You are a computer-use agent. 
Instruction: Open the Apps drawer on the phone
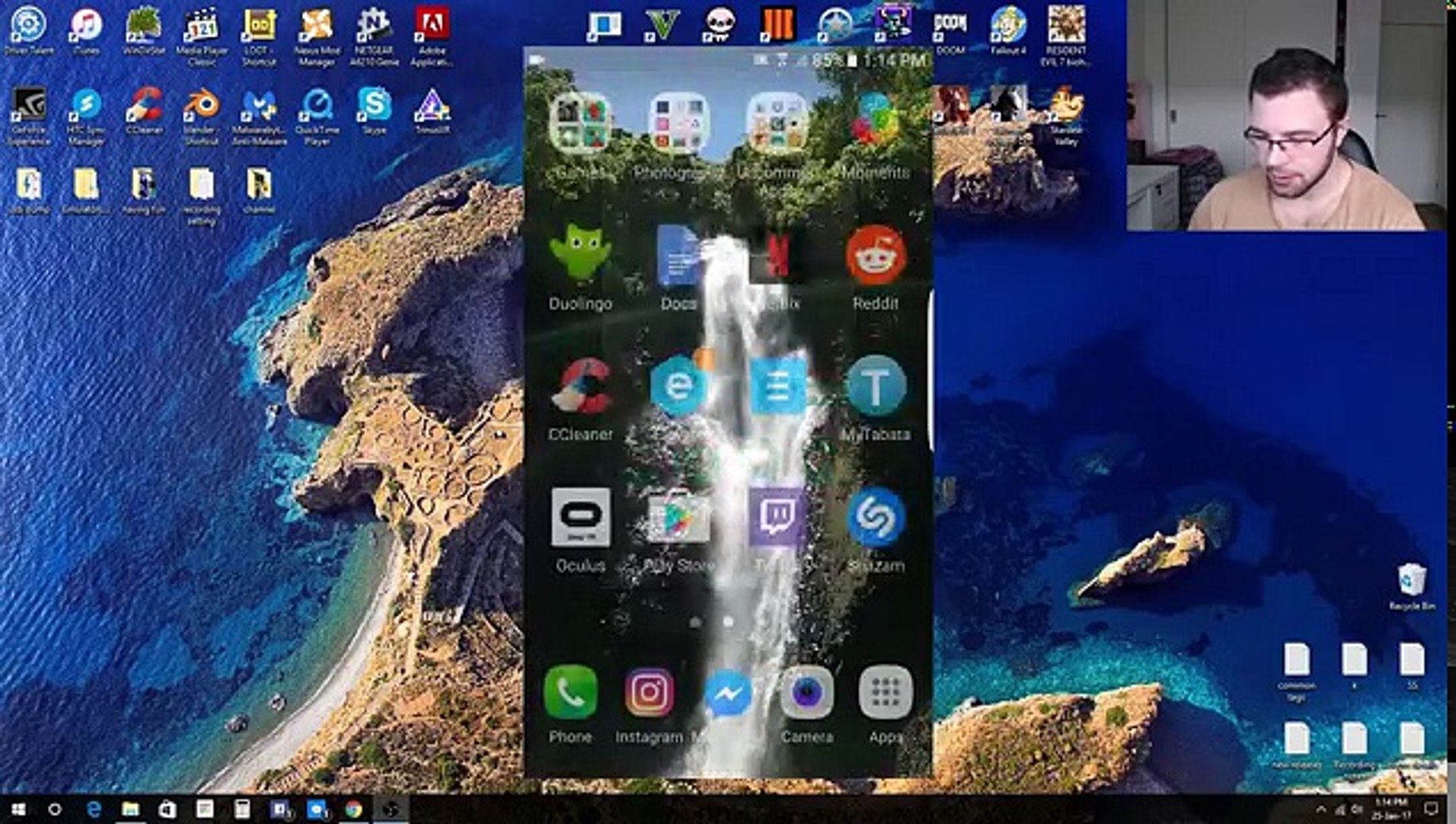(x=885, y=693)
